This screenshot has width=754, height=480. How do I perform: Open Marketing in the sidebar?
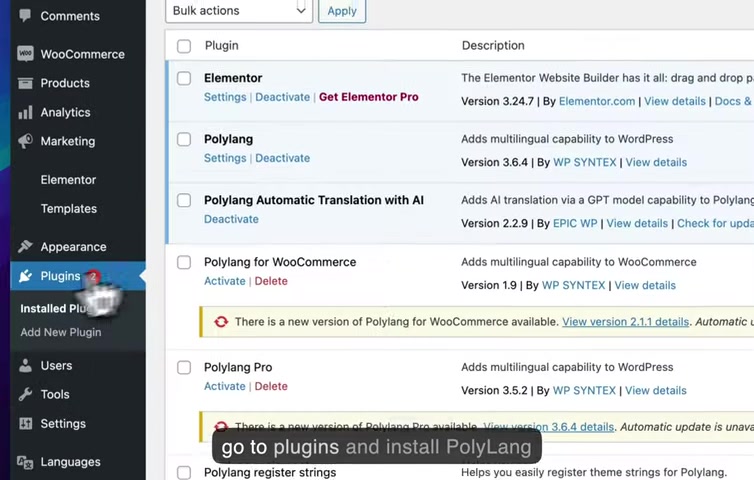(68, 141)
